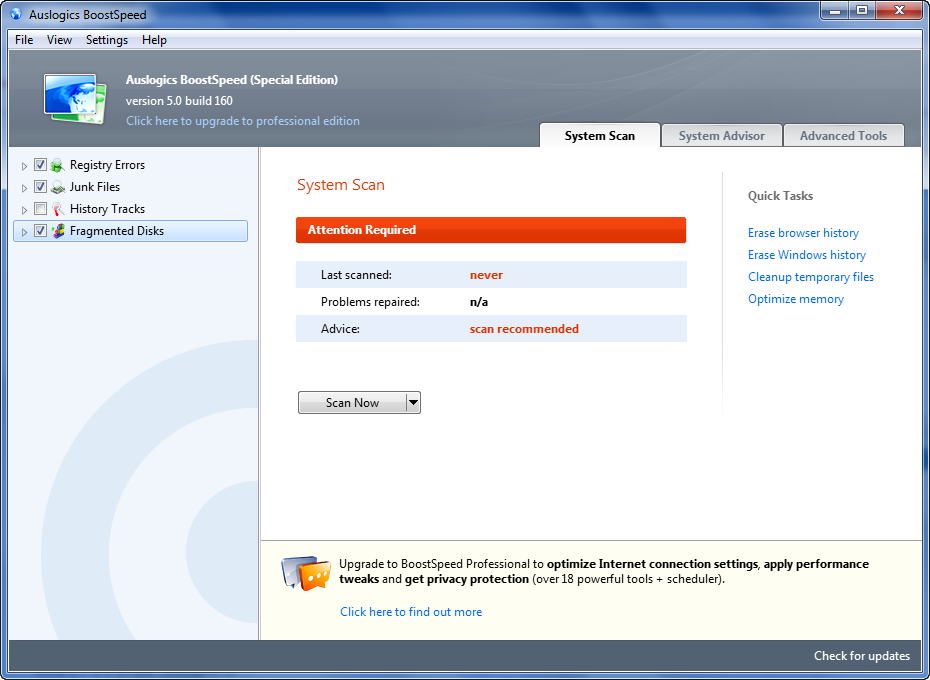This screenshot has width=930, height=680.
Task: Click the upgrade to professional edition link
Action: pyautogui.click(x=243, y=121)
